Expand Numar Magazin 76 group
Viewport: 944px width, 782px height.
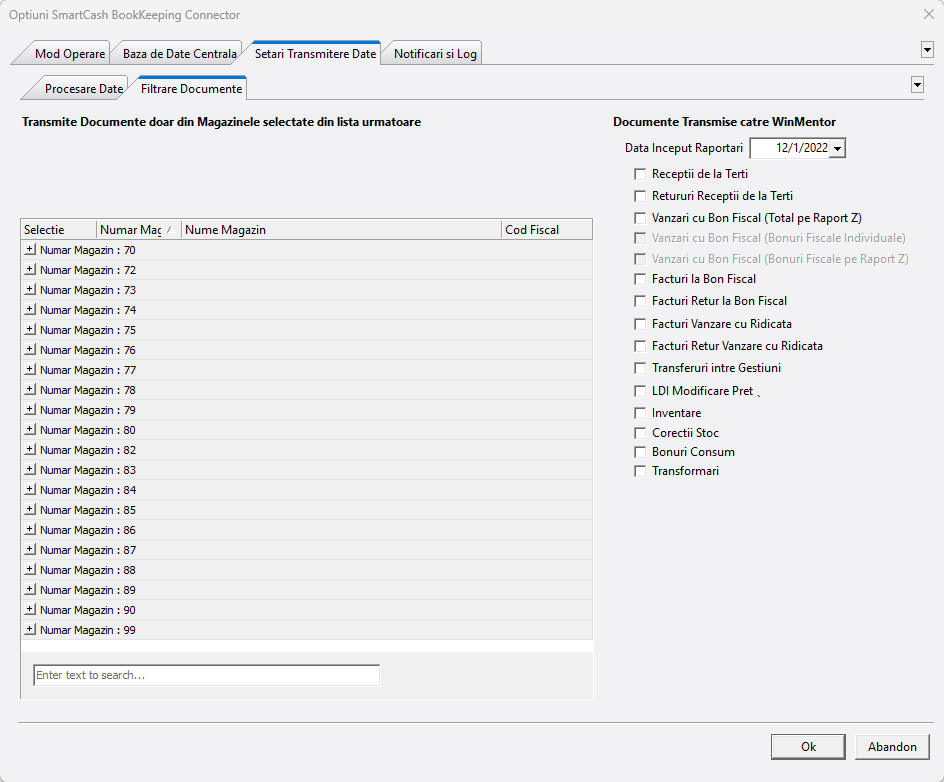[x=30, y=349]
